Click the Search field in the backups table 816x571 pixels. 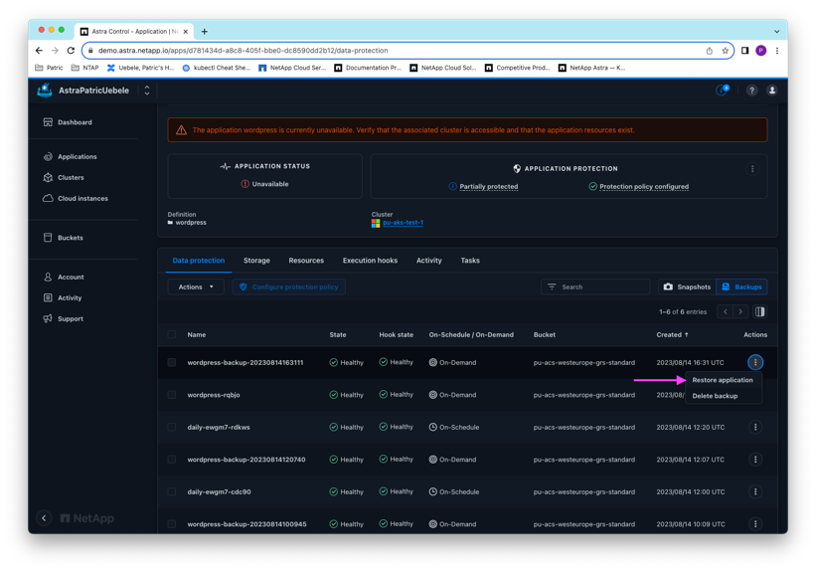pos(595,287)
